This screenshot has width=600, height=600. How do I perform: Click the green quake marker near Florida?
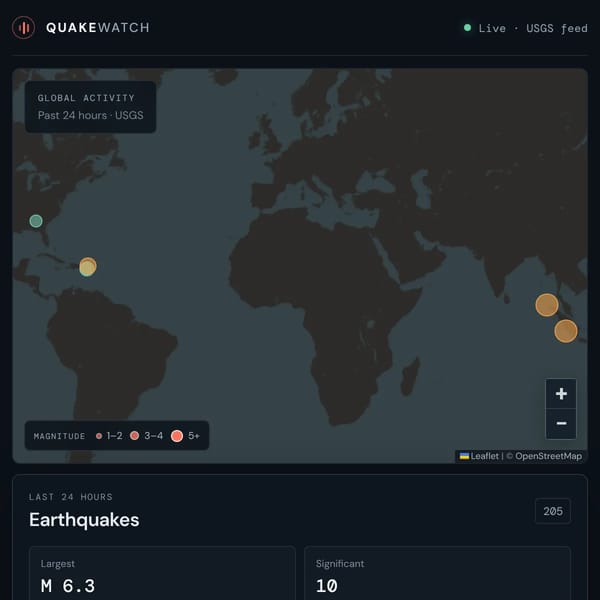tap(36, 221)
